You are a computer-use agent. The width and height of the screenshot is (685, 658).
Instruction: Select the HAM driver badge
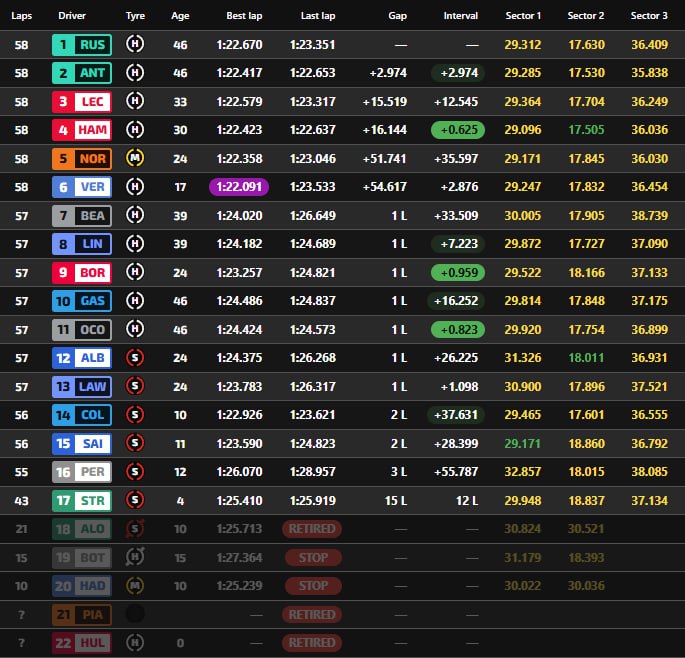pyautogui.click(x=80, y=130)
